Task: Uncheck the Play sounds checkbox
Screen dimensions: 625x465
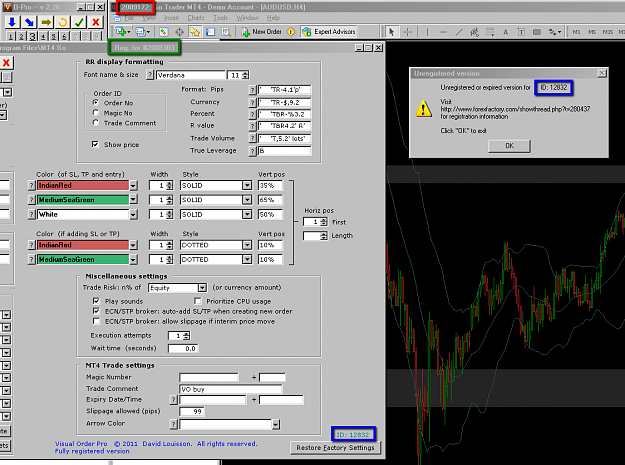Action: [96, 301]
